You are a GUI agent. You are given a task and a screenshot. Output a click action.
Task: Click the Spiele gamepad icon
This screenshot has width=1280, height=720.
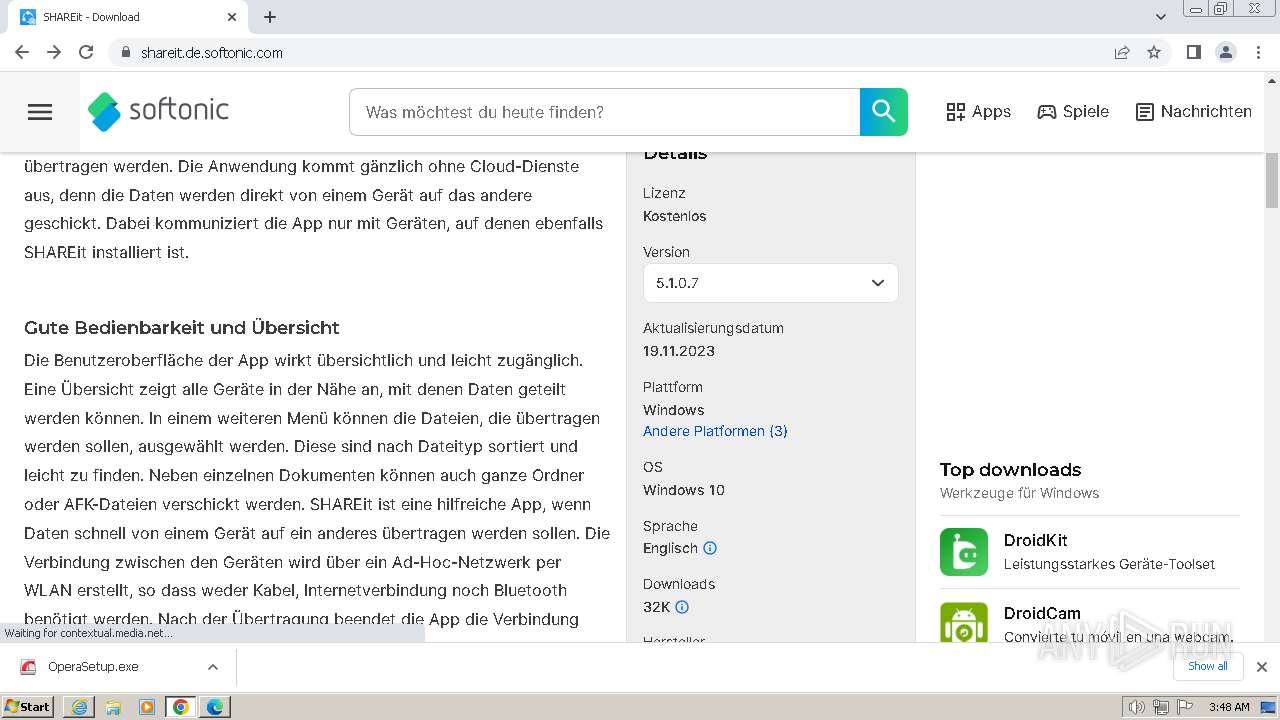click(x=1047, y=112)
